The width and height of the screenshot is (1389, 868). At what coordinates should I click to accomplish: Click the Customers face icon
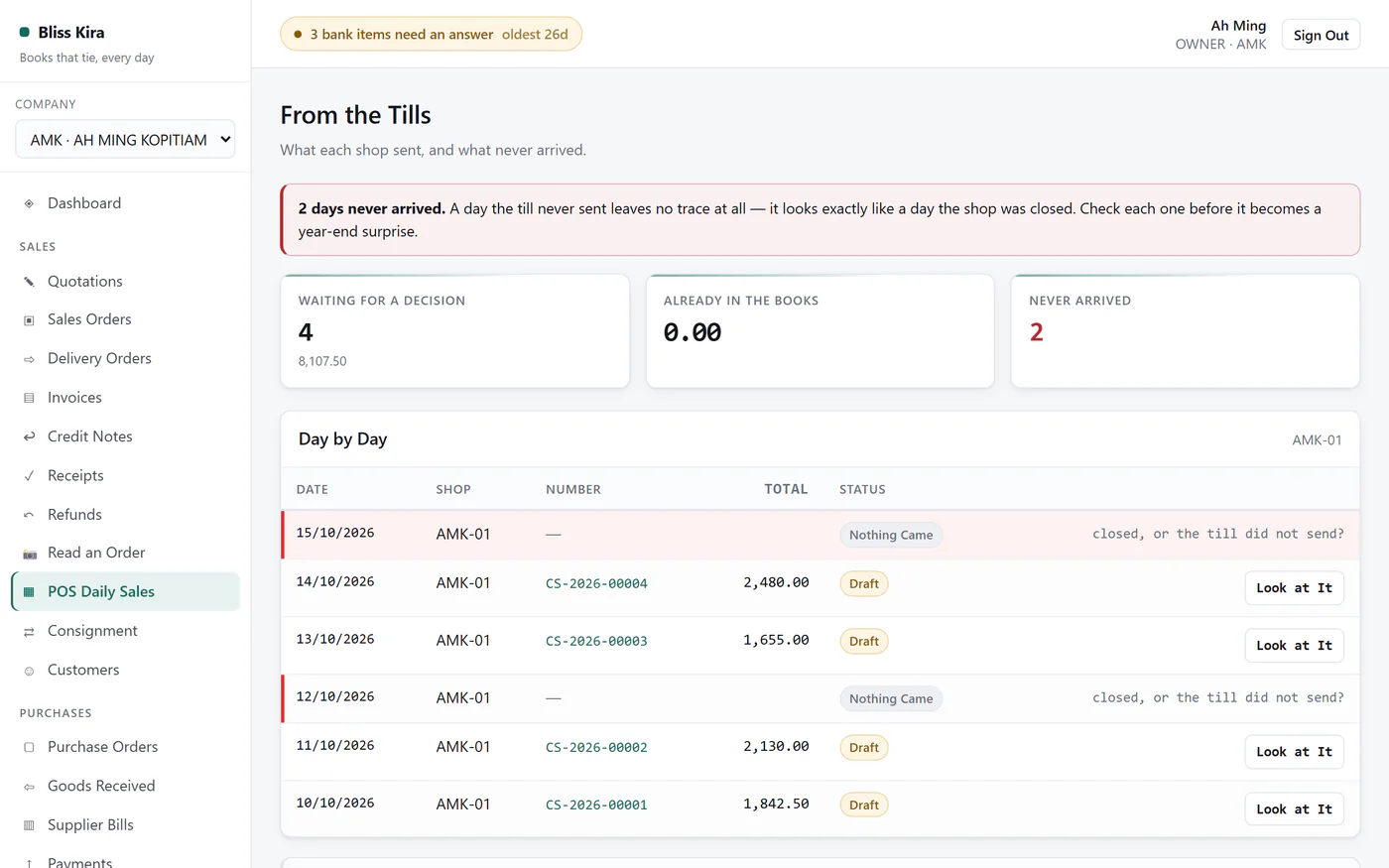29,671
